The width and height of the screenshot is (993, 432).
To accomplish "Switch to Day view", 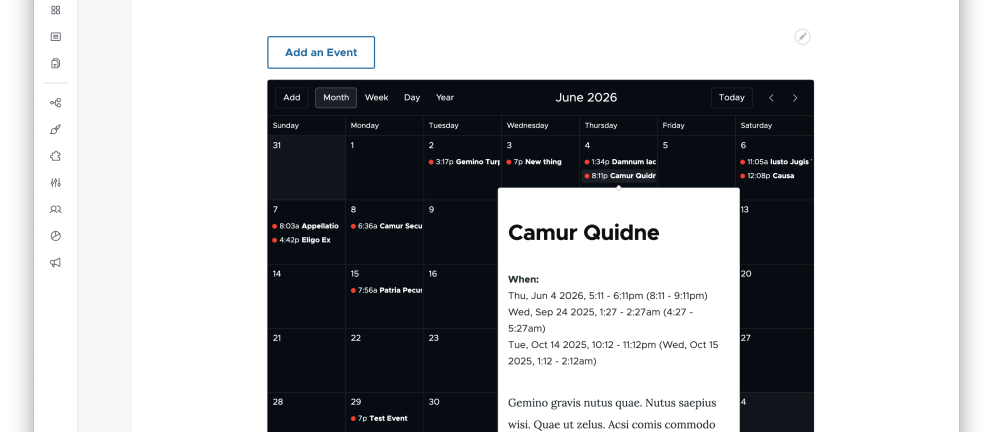I will (x=412, y=98).
